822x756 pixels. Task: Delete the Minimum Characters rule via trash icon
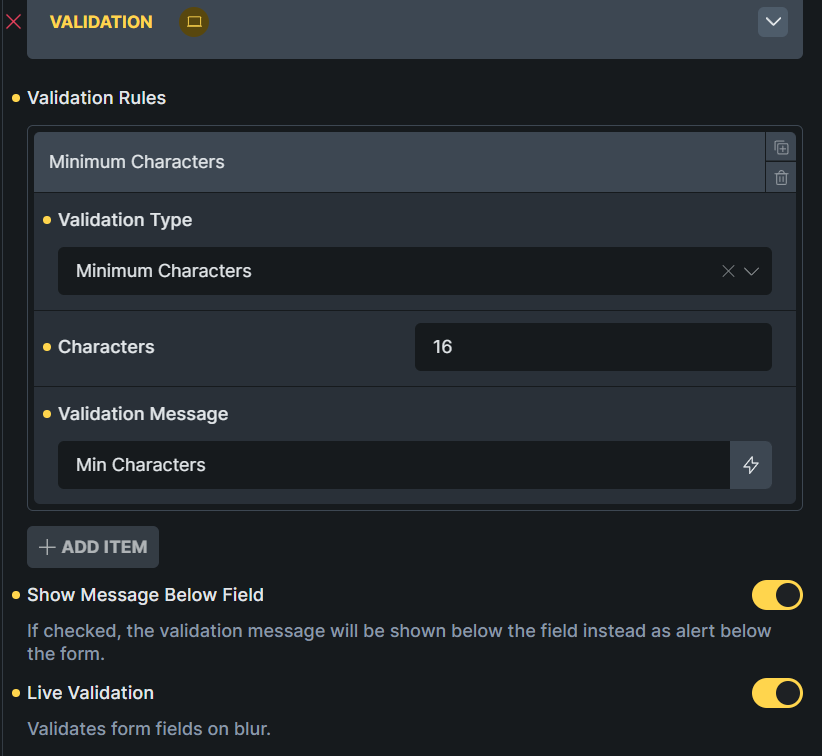[781, 178]
